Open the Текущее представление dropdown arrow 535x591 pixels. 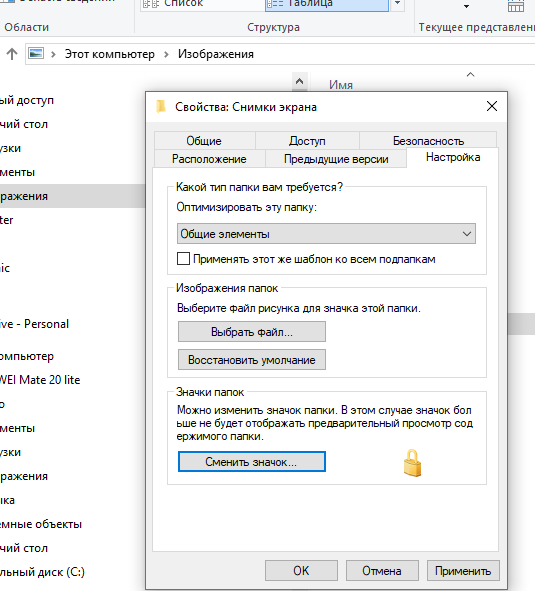[466, 6]
